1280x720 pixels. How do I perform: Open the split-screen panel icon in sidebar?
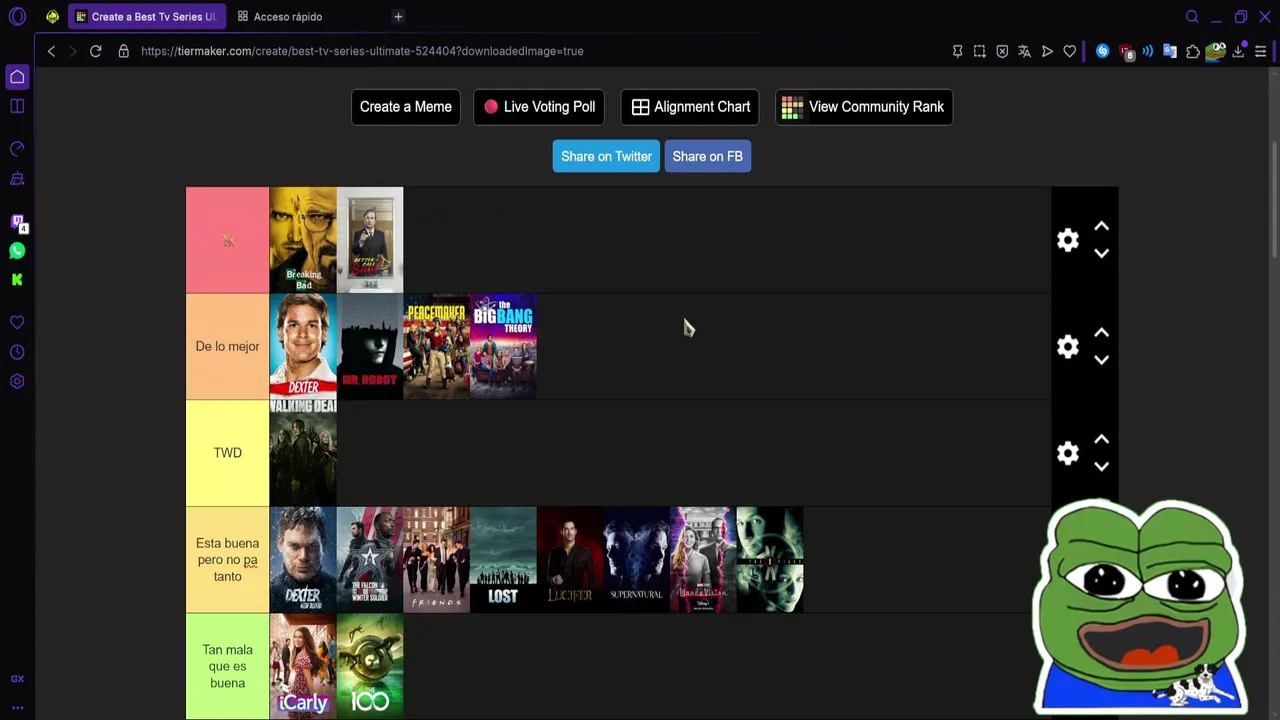coord(17,106)
